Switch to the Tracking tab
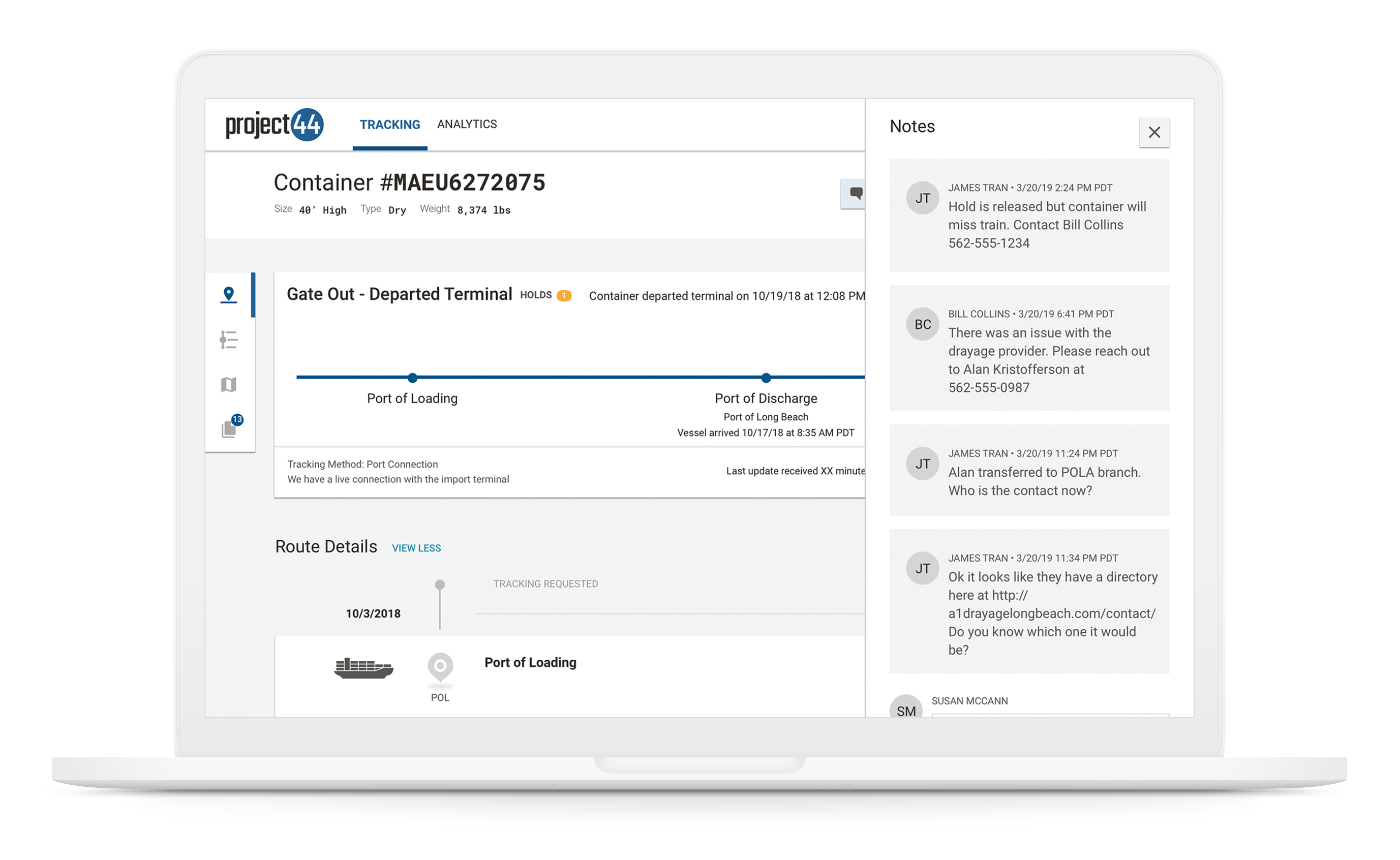 tap(390, 125)
